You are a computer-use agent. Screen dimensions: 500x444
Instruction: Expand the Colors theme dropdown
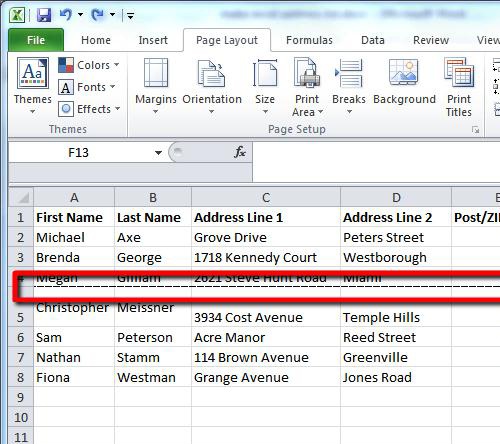(89, 65)
